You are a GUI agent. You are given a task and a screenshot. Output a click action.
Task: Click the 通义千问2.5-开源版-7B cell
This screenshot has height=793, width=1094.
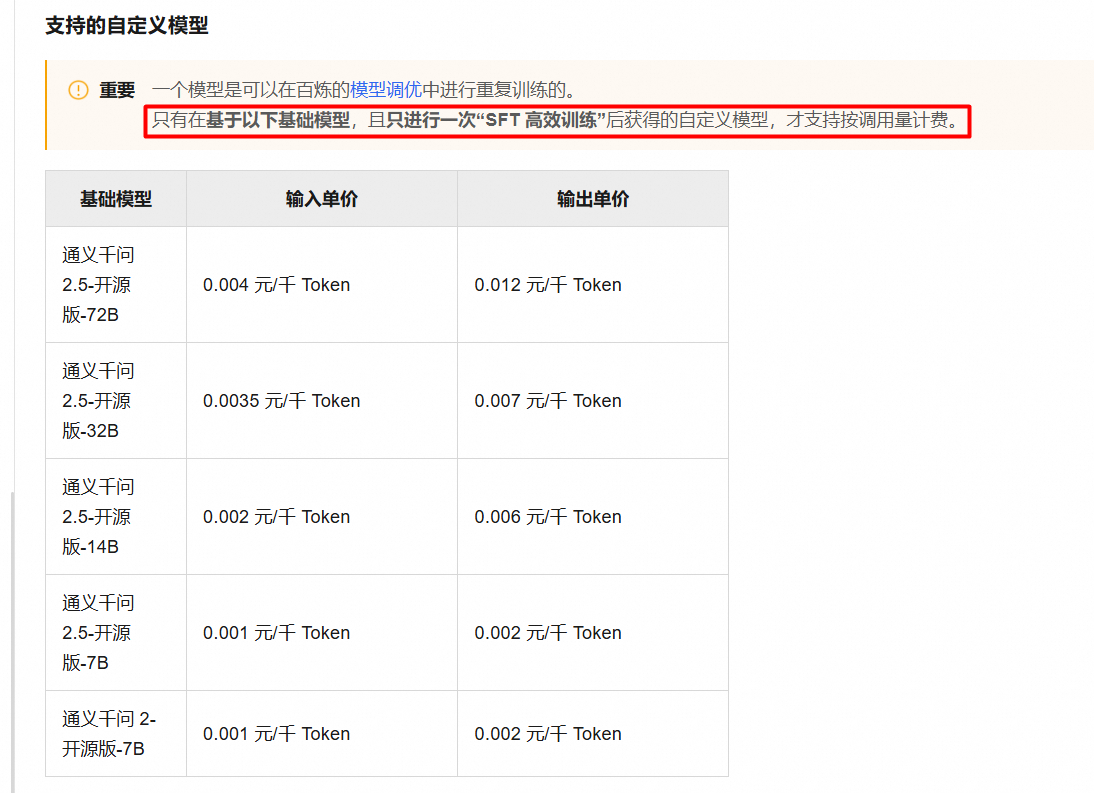coord(116,633)
